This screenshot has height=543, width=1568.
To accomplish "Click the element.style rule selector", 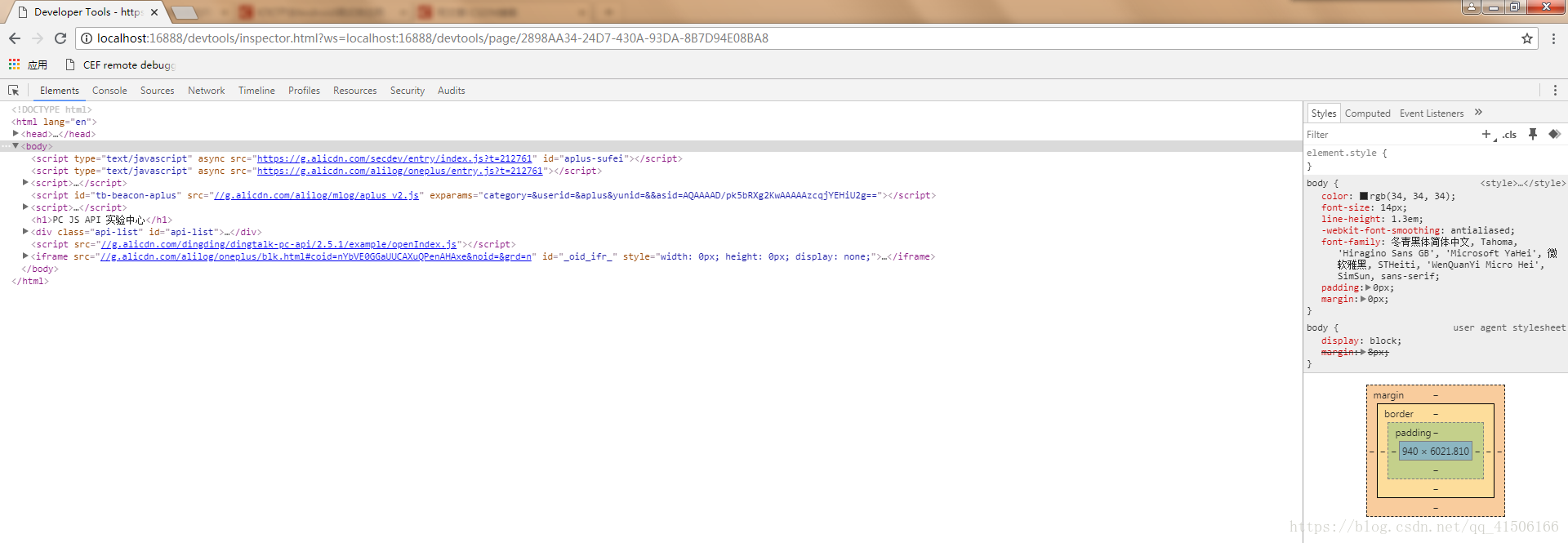I will (1341, 153).
